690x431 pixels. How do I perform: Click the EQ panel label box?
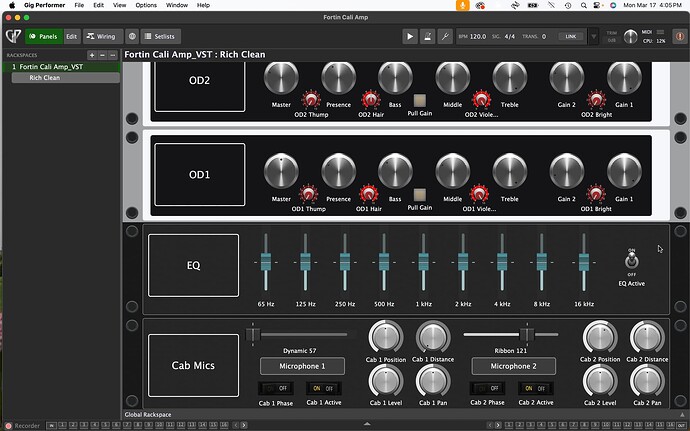194,265
